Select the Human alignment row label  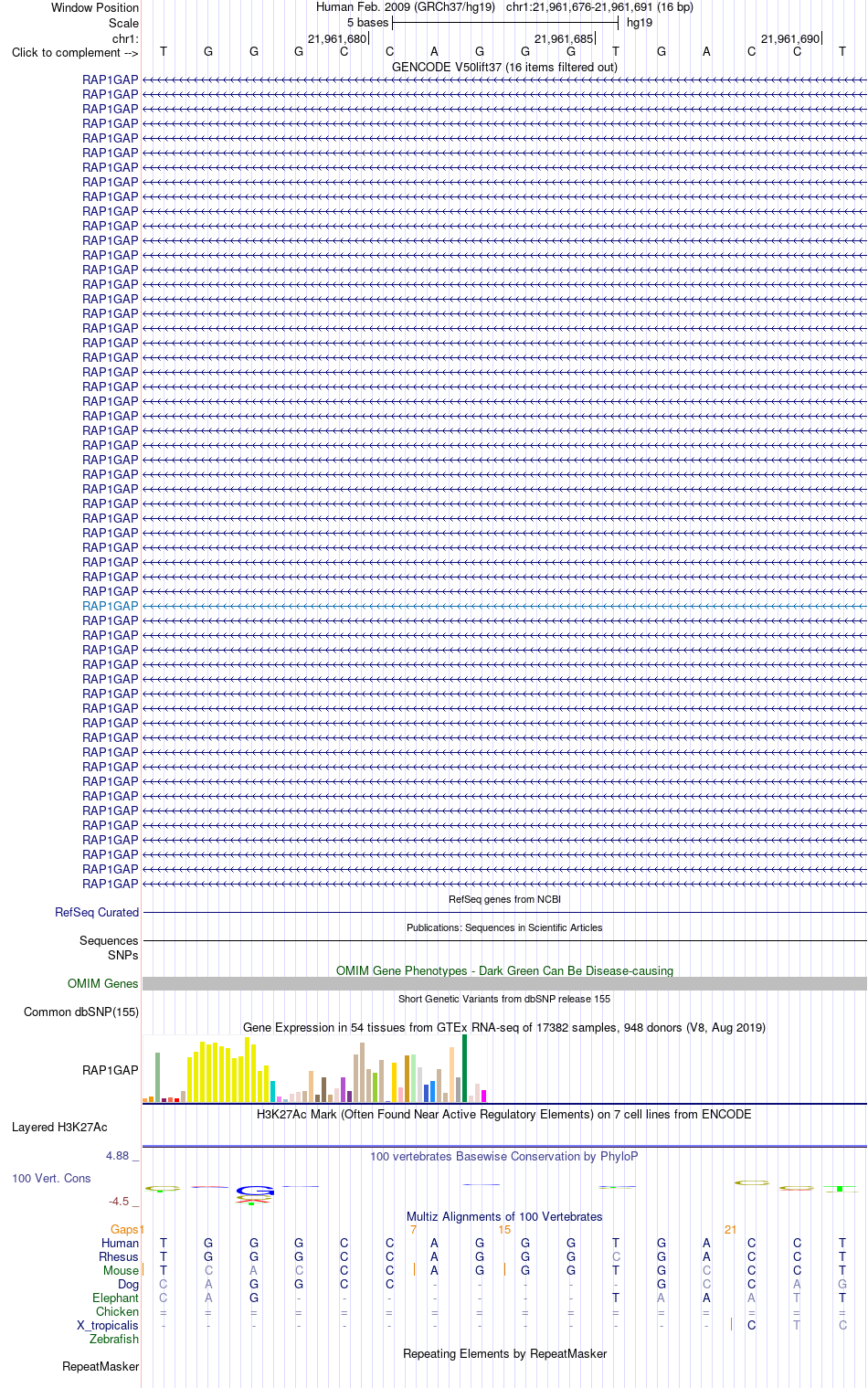pos(120,1243)
